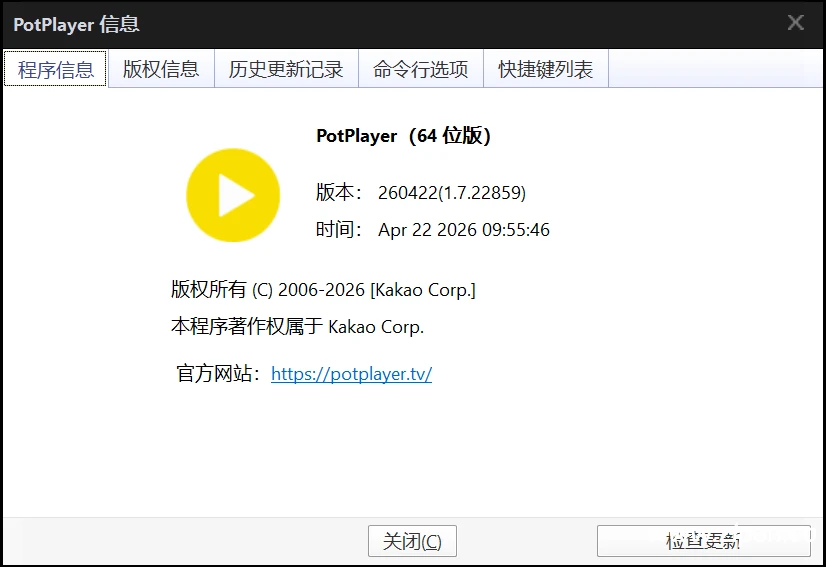
Task: Click the 版本 label
Action: tap(339, 192)
